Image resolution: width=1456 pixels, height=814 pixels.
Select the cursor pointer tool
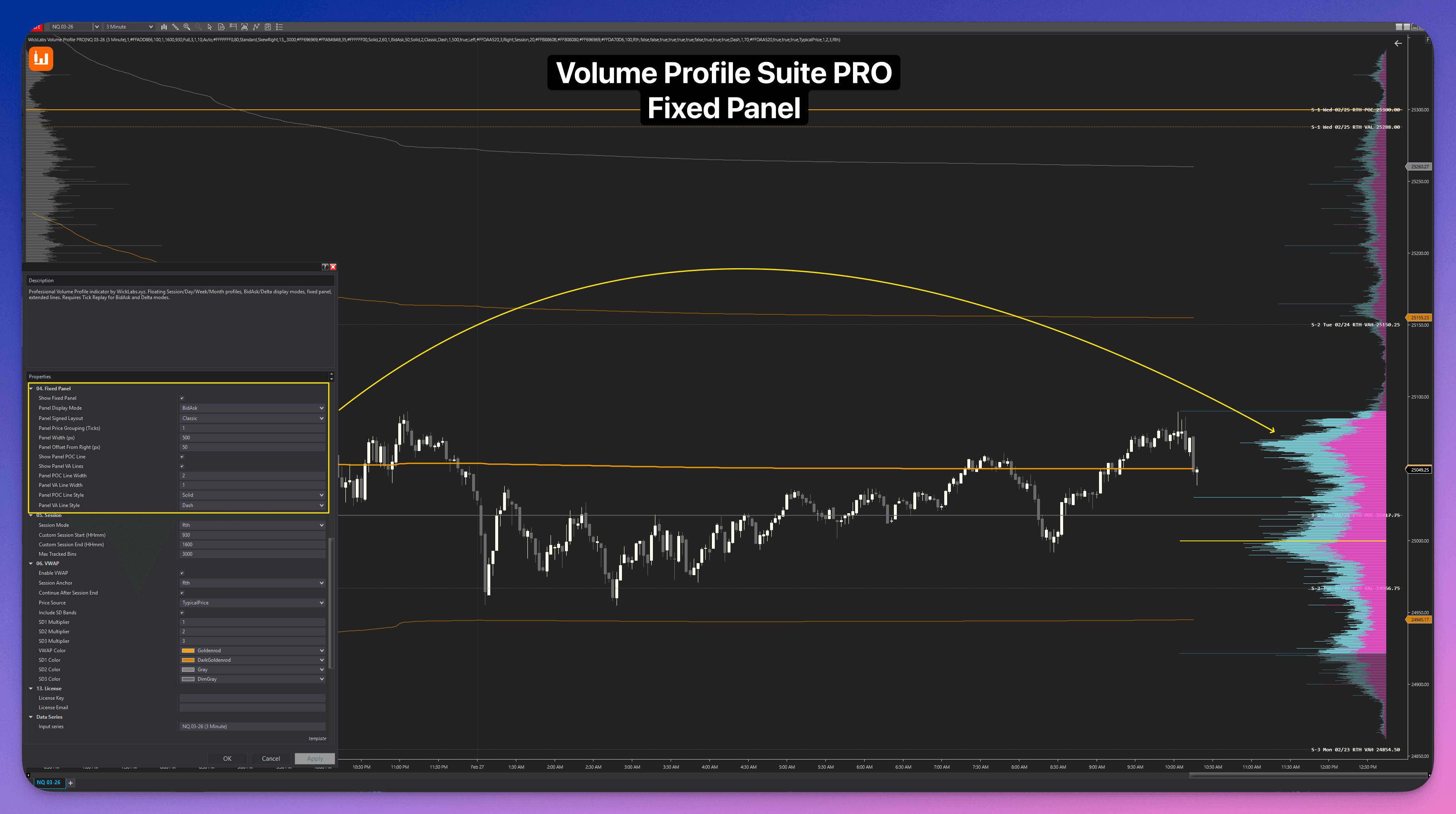pyautogui.click(x=210, y=26)
